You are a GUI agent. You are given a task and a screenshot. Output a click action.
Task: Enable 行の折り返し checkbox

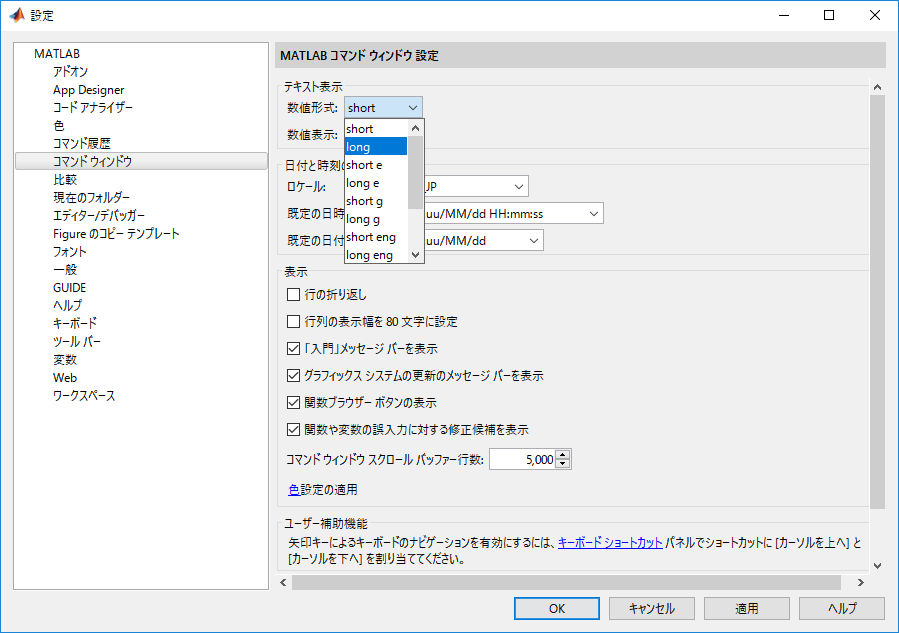pos(294,295)
